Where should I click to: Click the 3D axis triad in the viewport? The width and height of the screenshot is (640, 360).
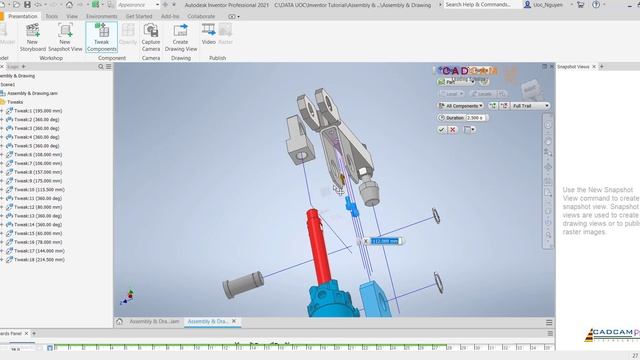(x=127, y=297)
